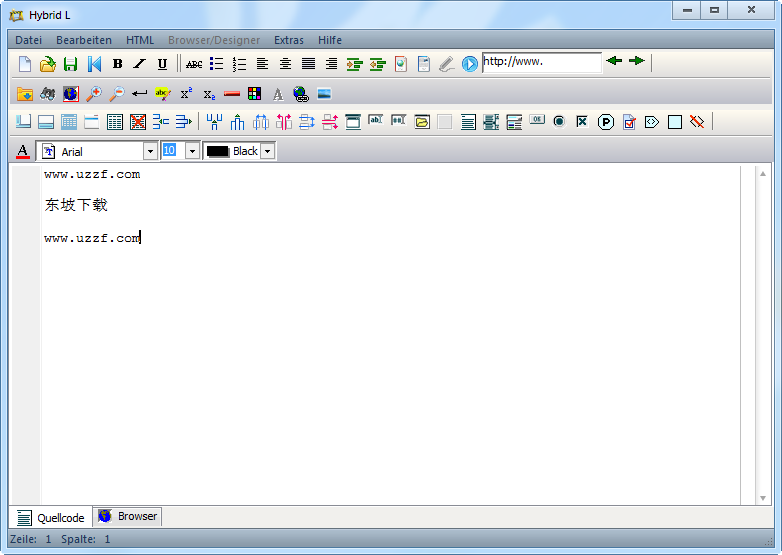Viewport: 782px width, 555px height.
Task: Click the http://www. address field
Action: click(542, 62)
